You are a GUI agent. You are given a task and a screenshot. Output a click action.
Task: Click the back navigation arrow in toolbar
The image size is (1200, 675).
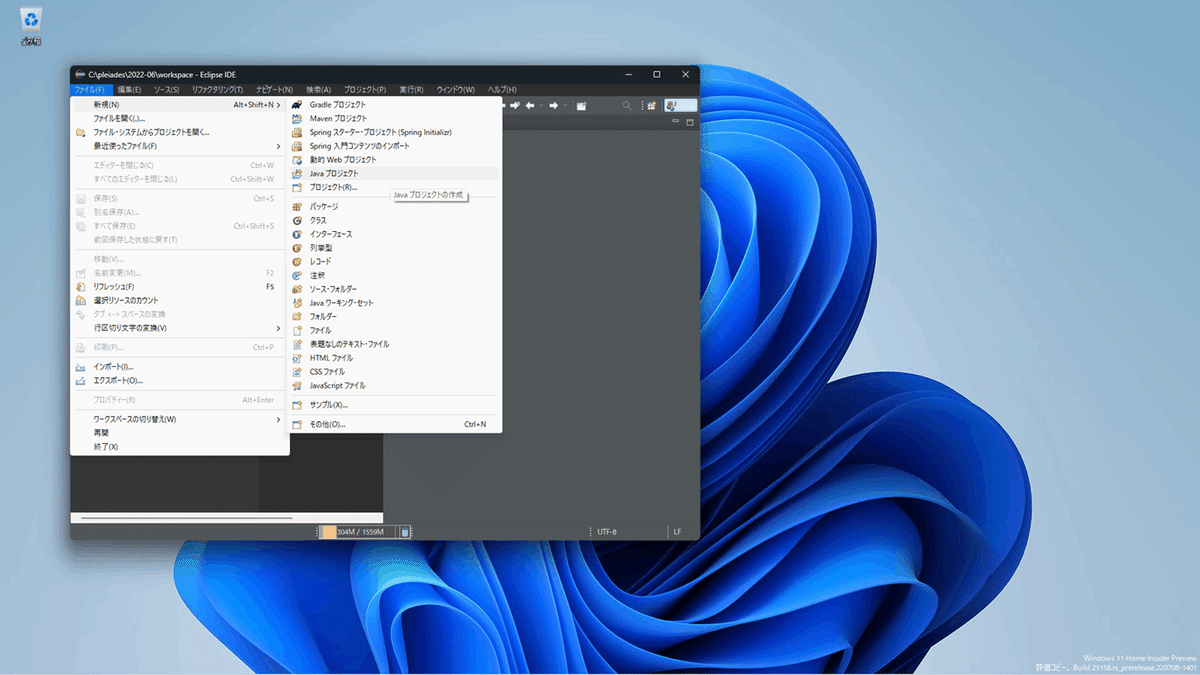(x=529, y=105)
